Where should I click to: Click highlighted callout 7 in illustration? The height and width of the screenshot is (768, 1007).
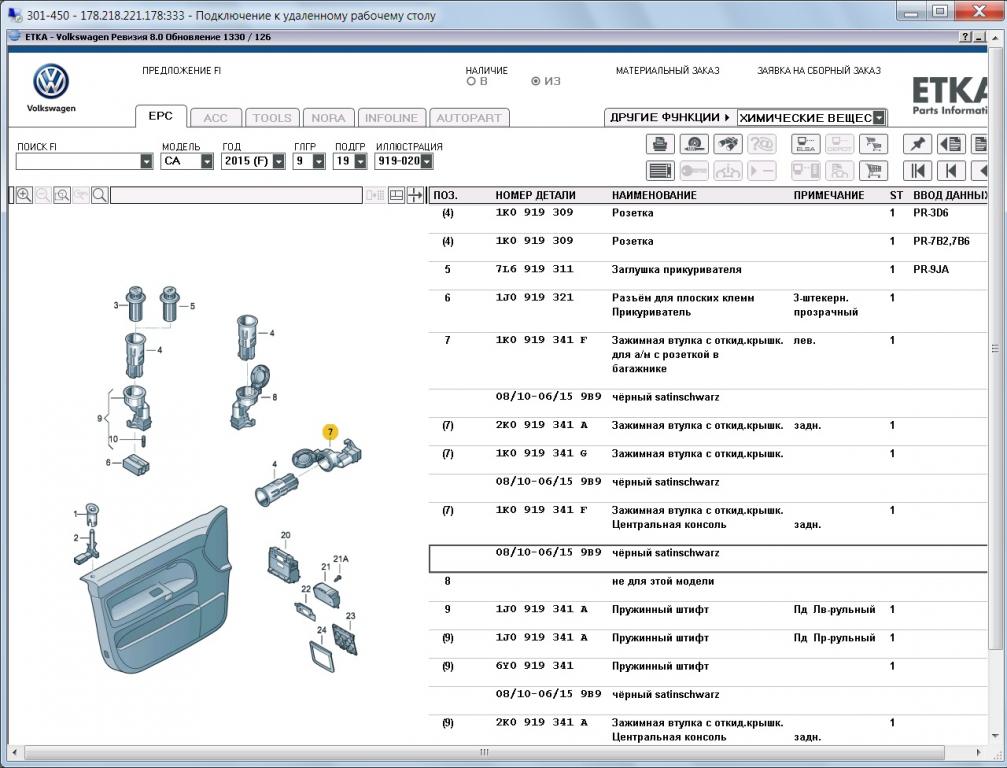click(330, 432)
